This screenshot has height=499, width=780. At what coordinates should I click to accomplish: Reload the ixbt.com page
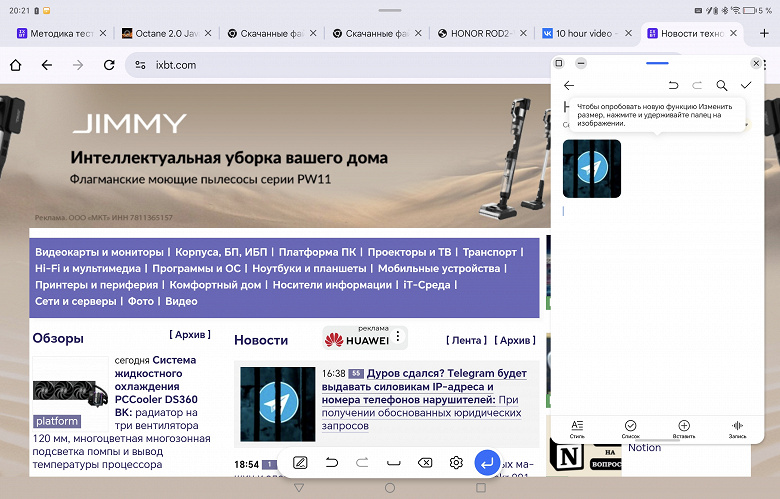[109, 65]
